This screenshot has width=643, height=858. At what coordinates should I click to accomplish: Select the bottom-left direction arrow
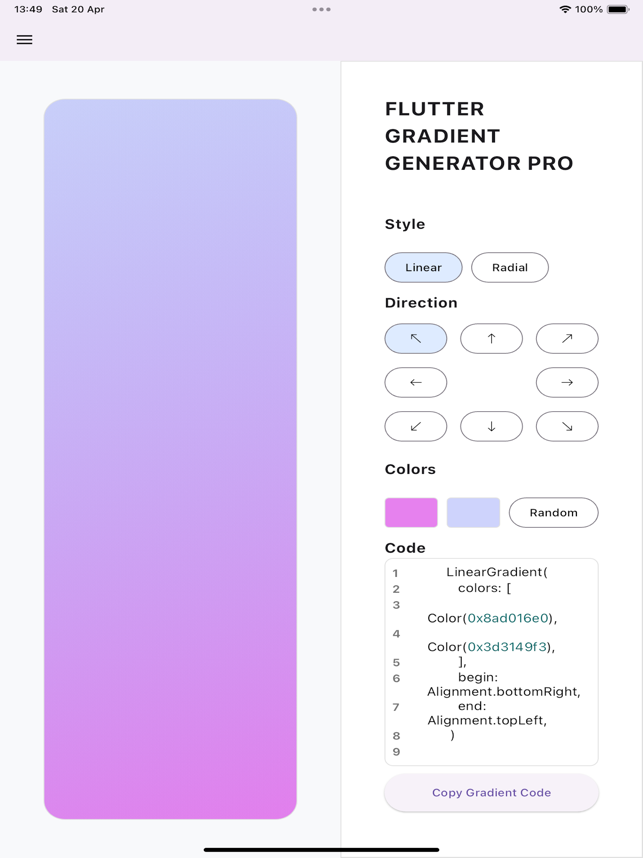(x=416, y=426)
